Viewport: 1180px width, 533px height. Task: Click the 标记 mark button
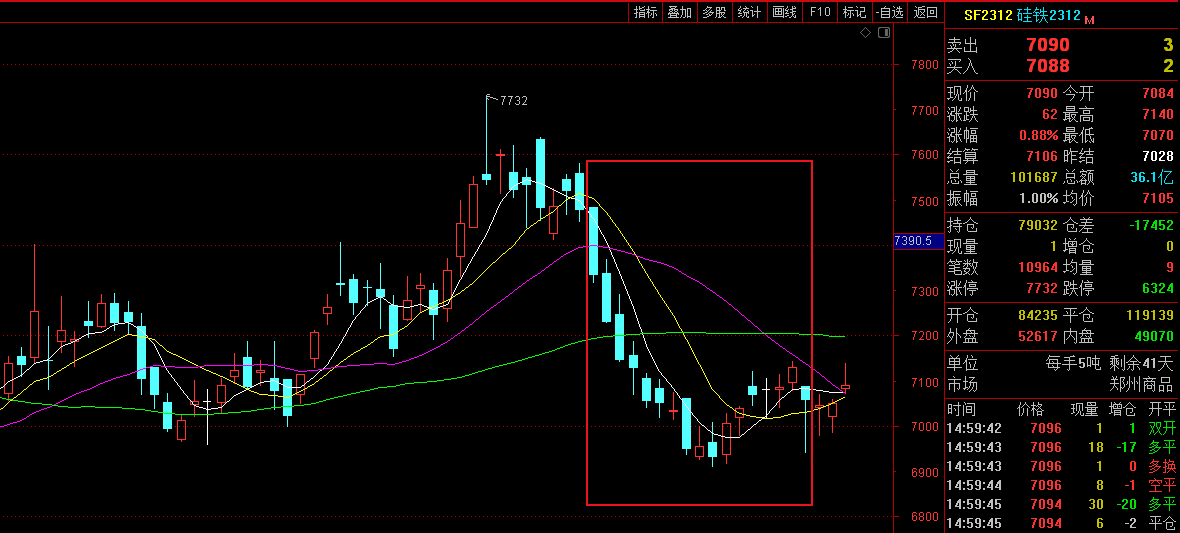click(854, 12)
